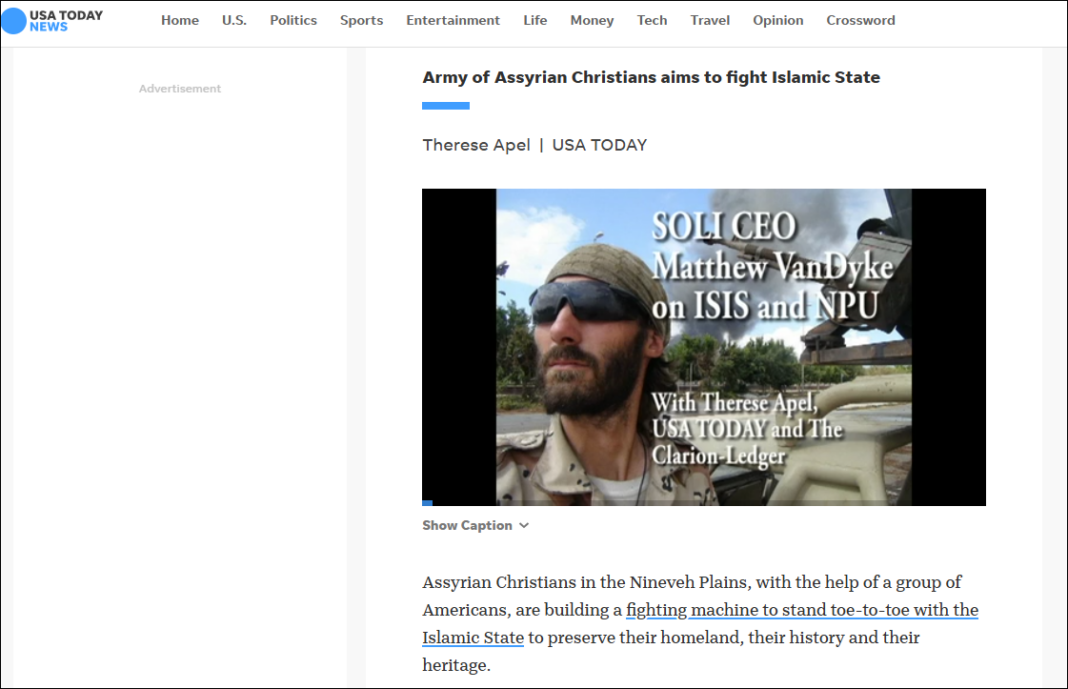Open the Life section
This screenshot has height=689, width=1068.
point(535,21)
